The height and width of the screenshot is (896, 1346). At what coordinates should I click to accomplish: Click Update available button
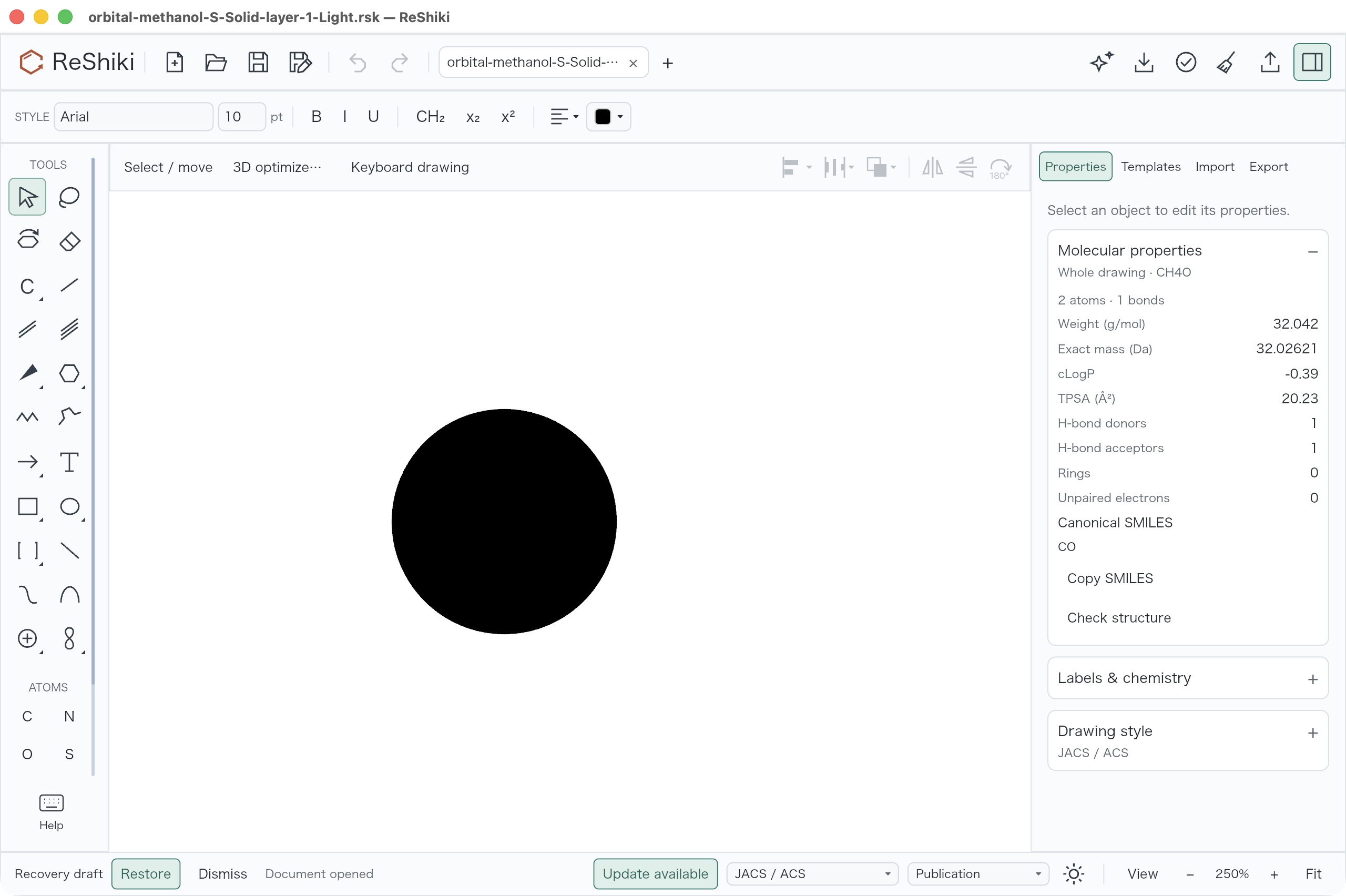click(x=655, y=874)
